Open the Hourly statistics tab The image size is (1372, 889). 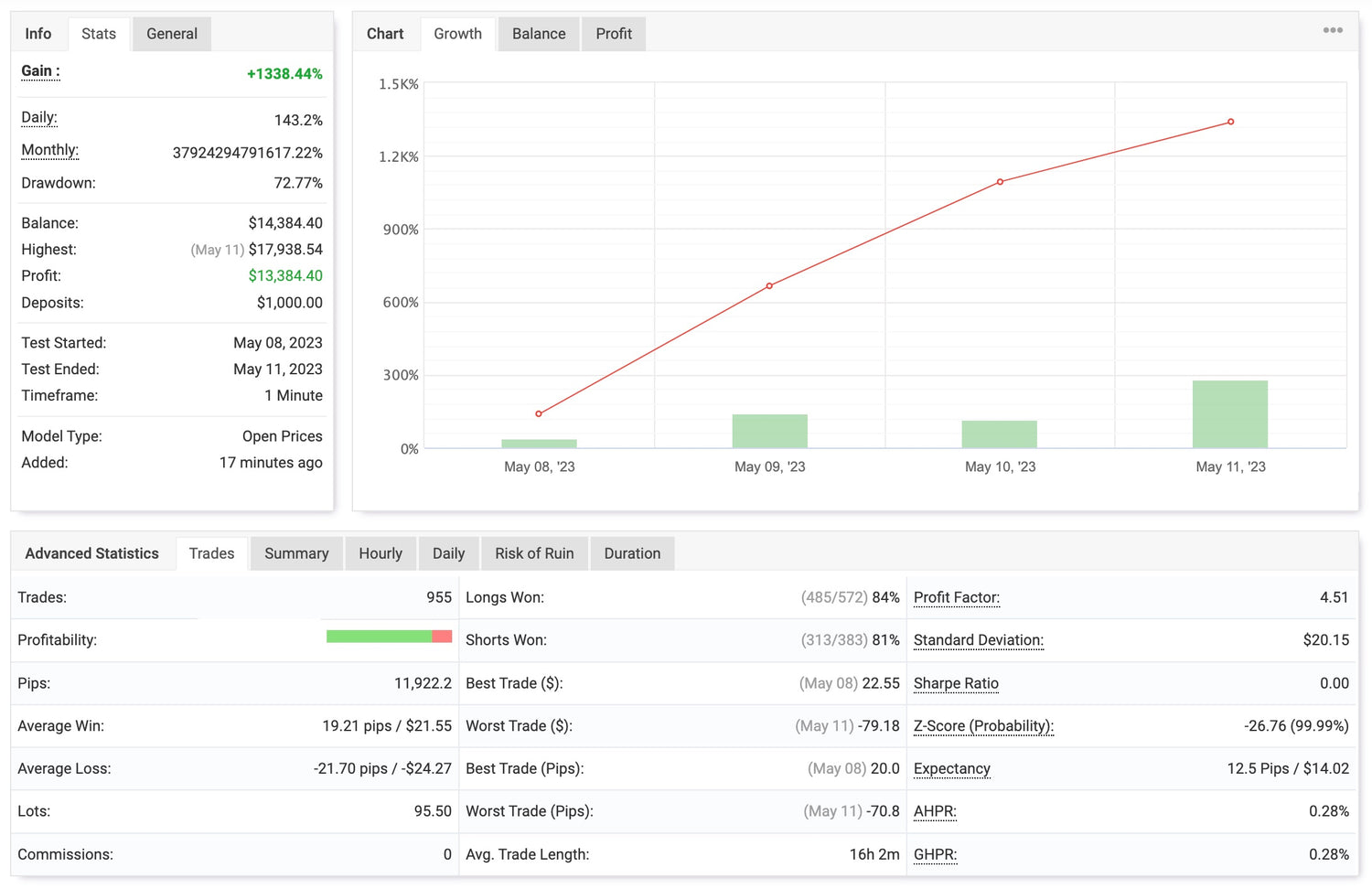(x=381, y=553)
